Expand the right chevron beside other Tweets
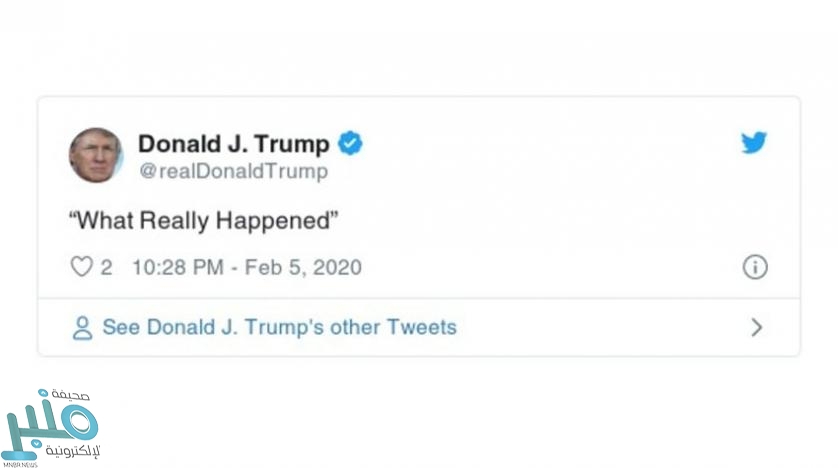 [756, 327]
